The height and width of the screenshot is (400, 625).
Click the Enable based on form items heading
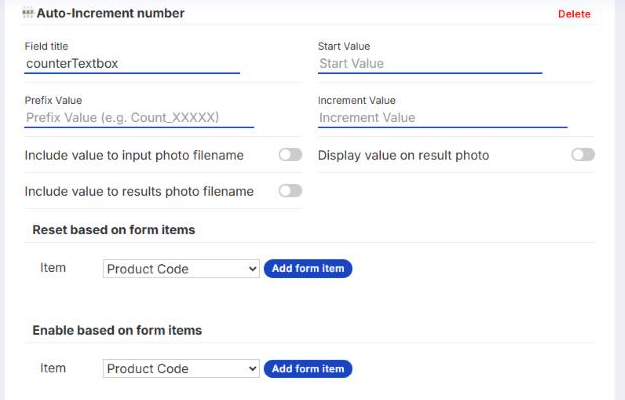117,330
